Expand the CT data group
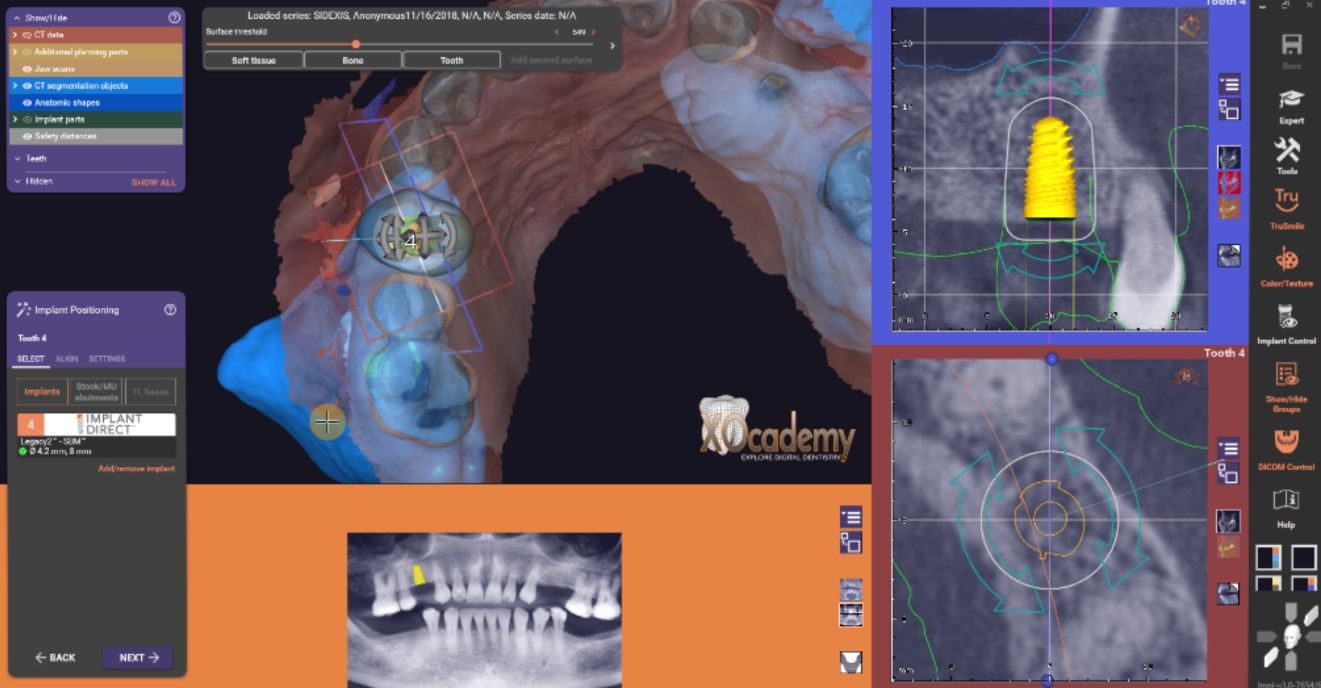Screen dimensions: 1321x688 16,35
